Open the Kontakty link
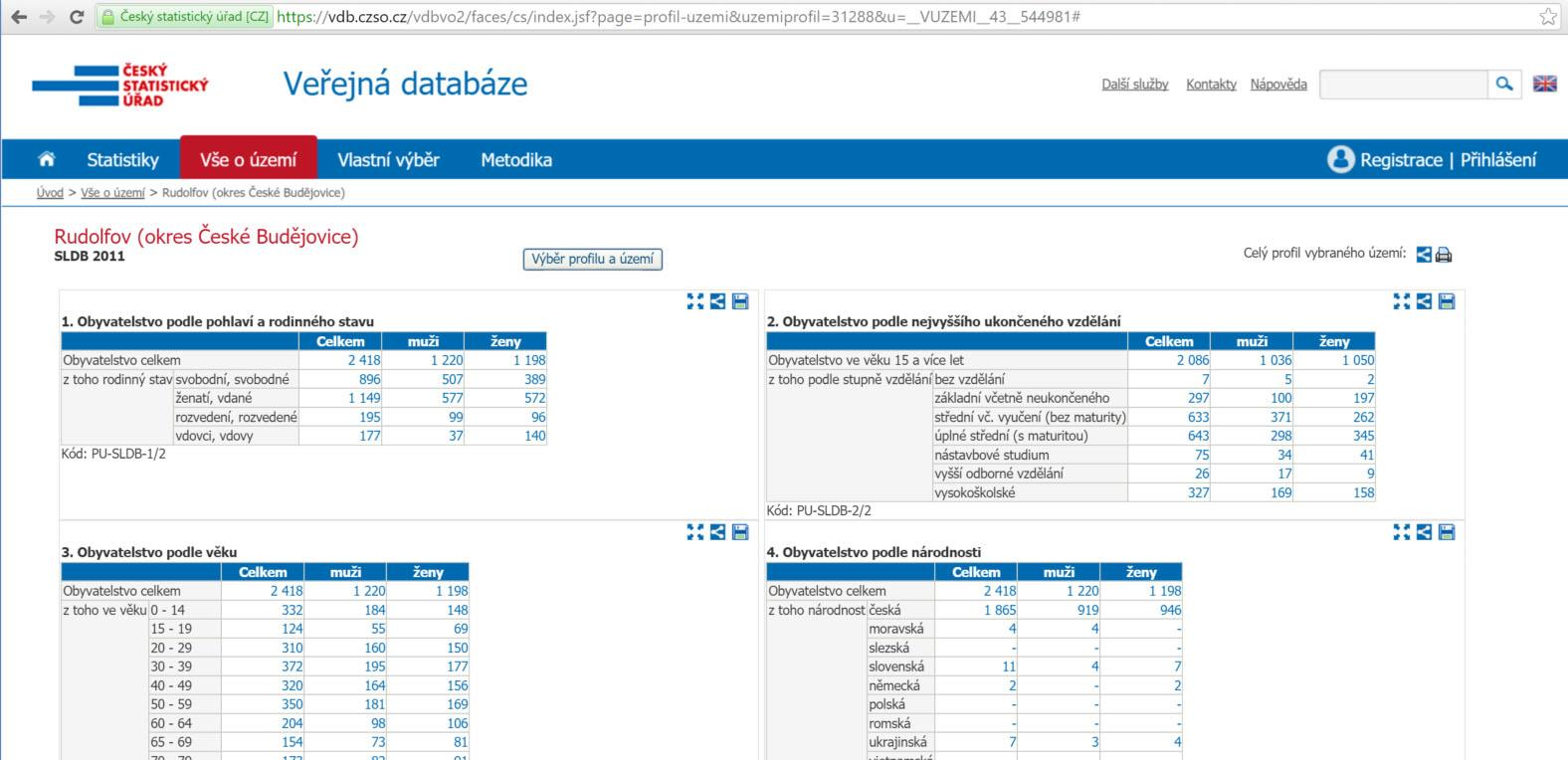The height and width of the screenshot is (760, 1568). [1211, 85]
